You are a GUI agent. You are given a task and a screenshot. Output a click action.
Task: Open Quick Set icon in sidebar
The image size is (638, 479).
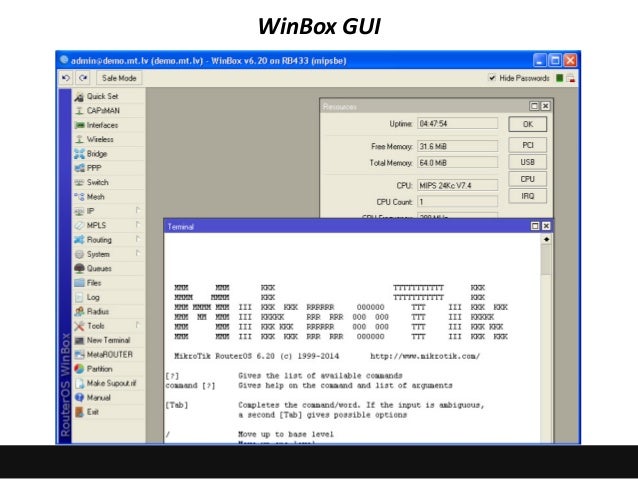pos(79,97)
